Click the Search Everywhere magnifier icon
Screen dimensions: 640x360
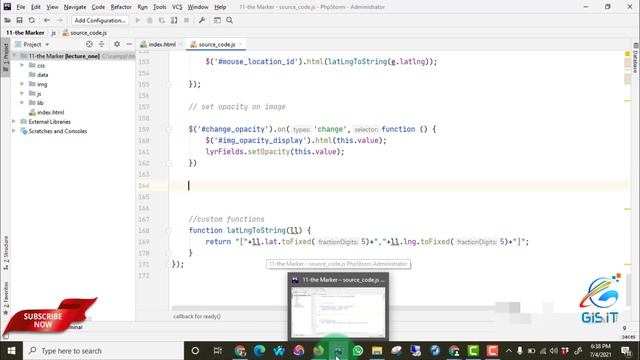coord(229,20)
